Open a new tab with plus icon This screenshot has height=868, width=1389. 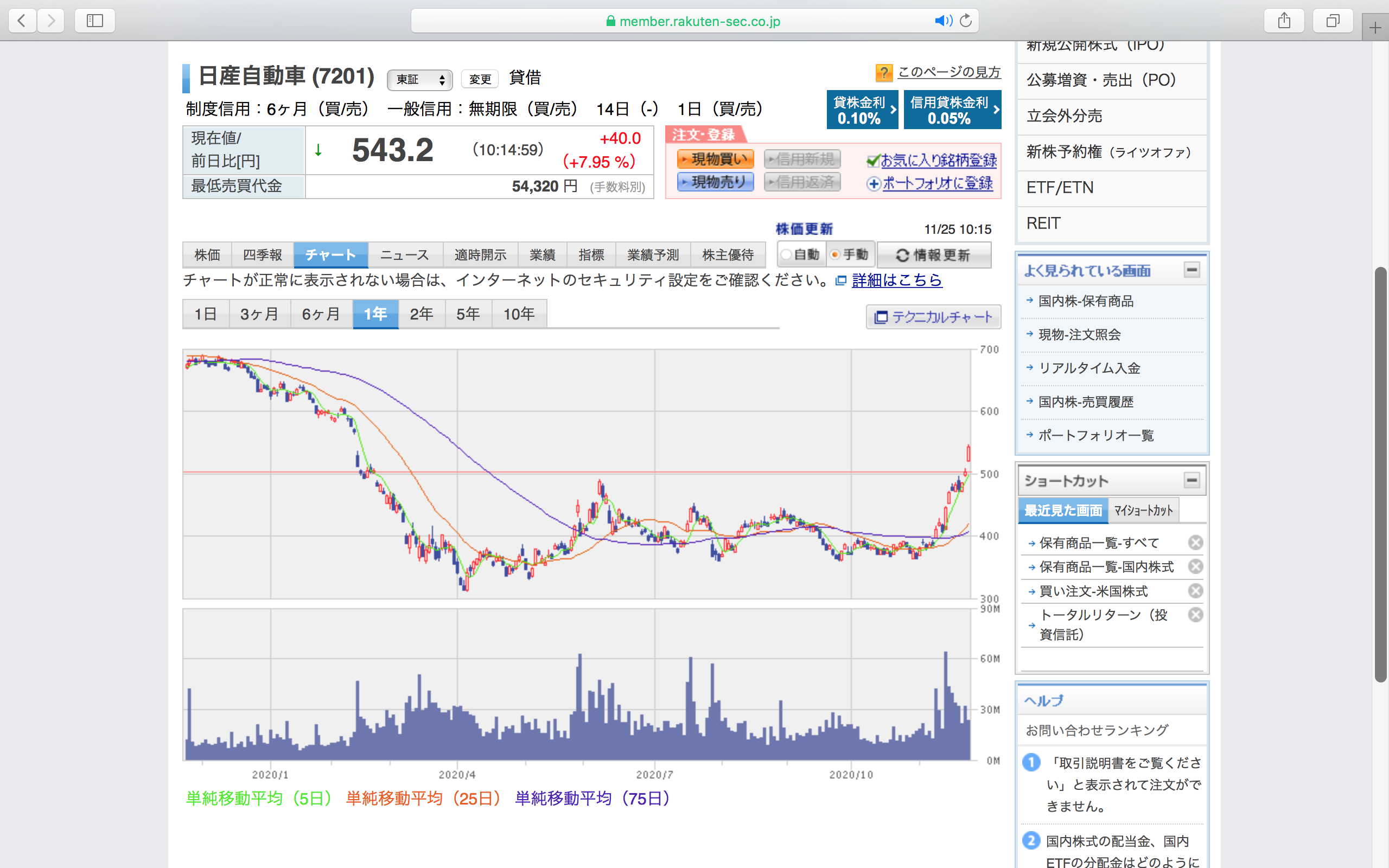(x=1375, y=28)
